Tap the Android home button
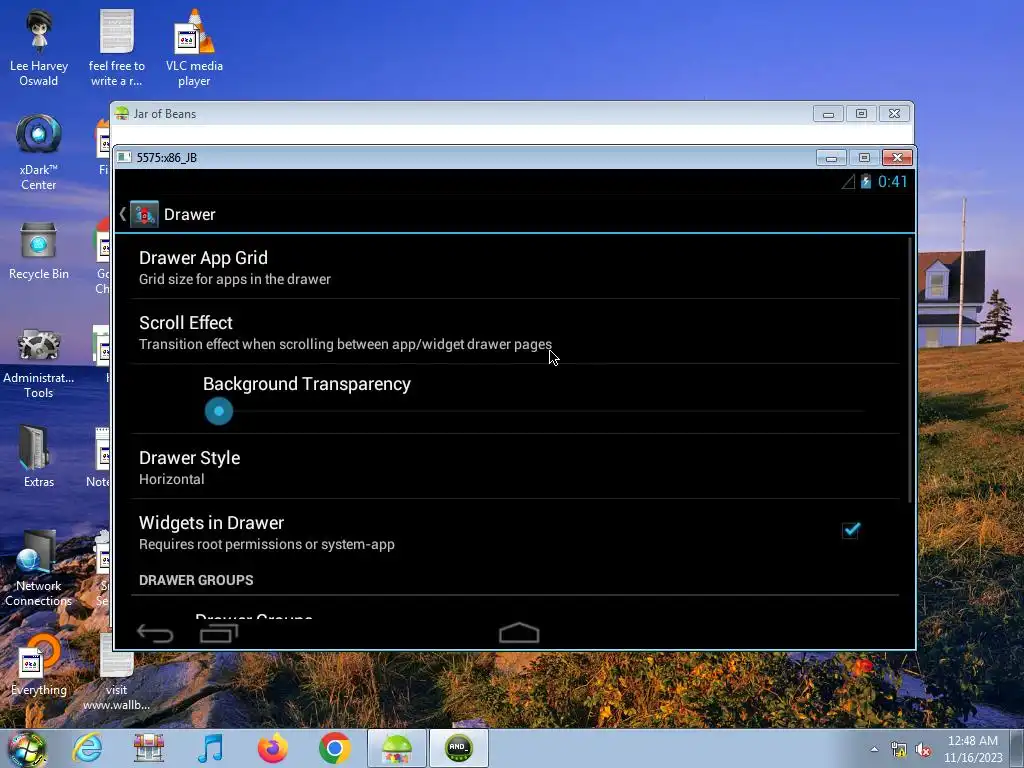1024x768 pixels. click(x=519, y=633)
